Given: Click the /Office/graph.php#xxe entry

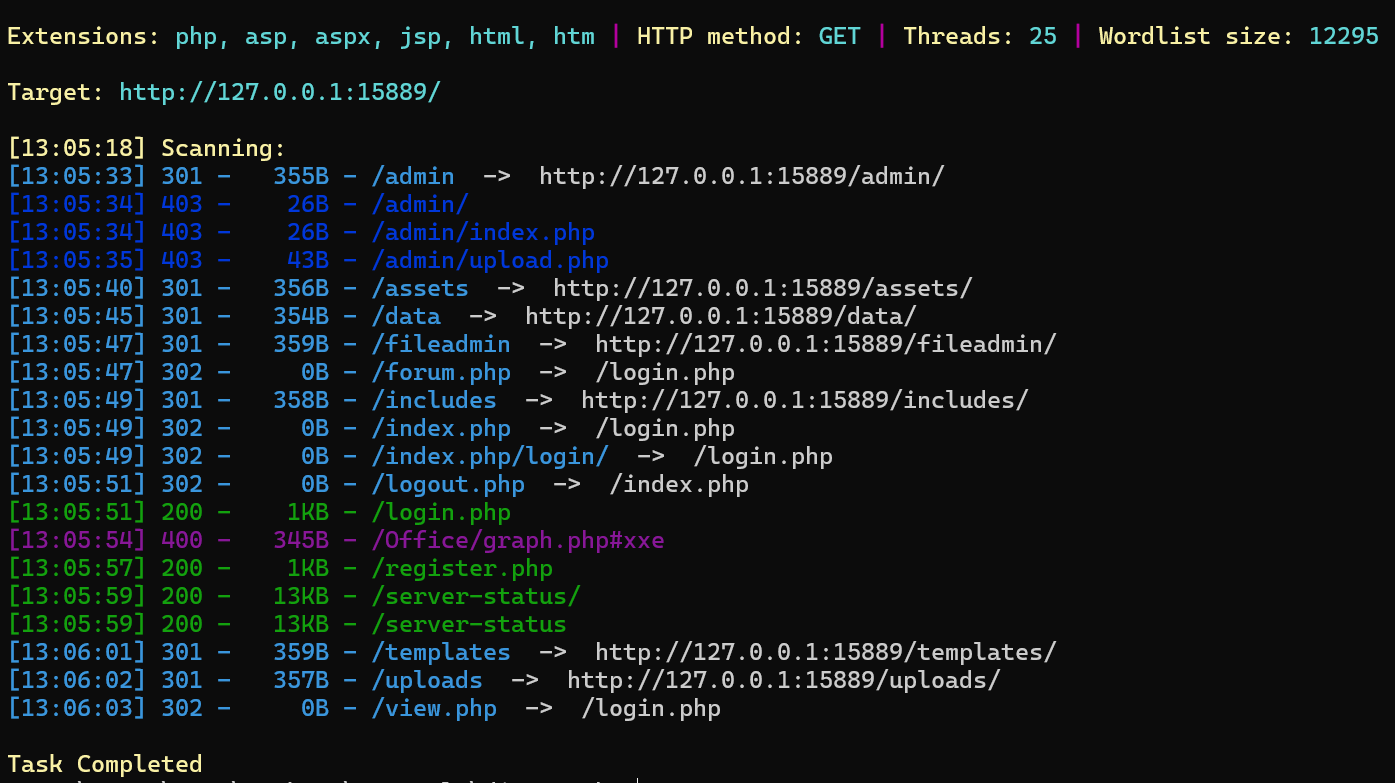Looking at the screenshot, I should pyautogui.click(x=518, y=541).
